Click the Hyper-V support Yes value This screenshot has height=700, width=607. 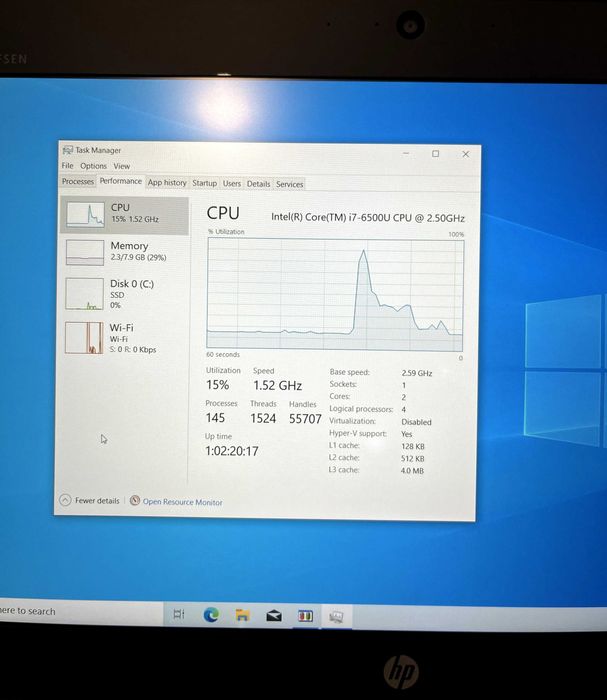(x=406, y=434)
